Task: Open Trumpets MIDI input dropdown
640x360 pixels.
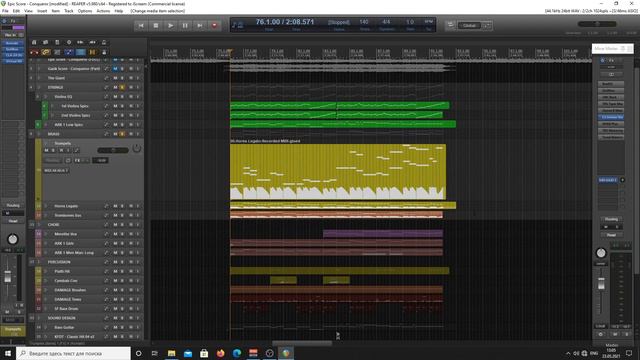Action: [56, 170]
